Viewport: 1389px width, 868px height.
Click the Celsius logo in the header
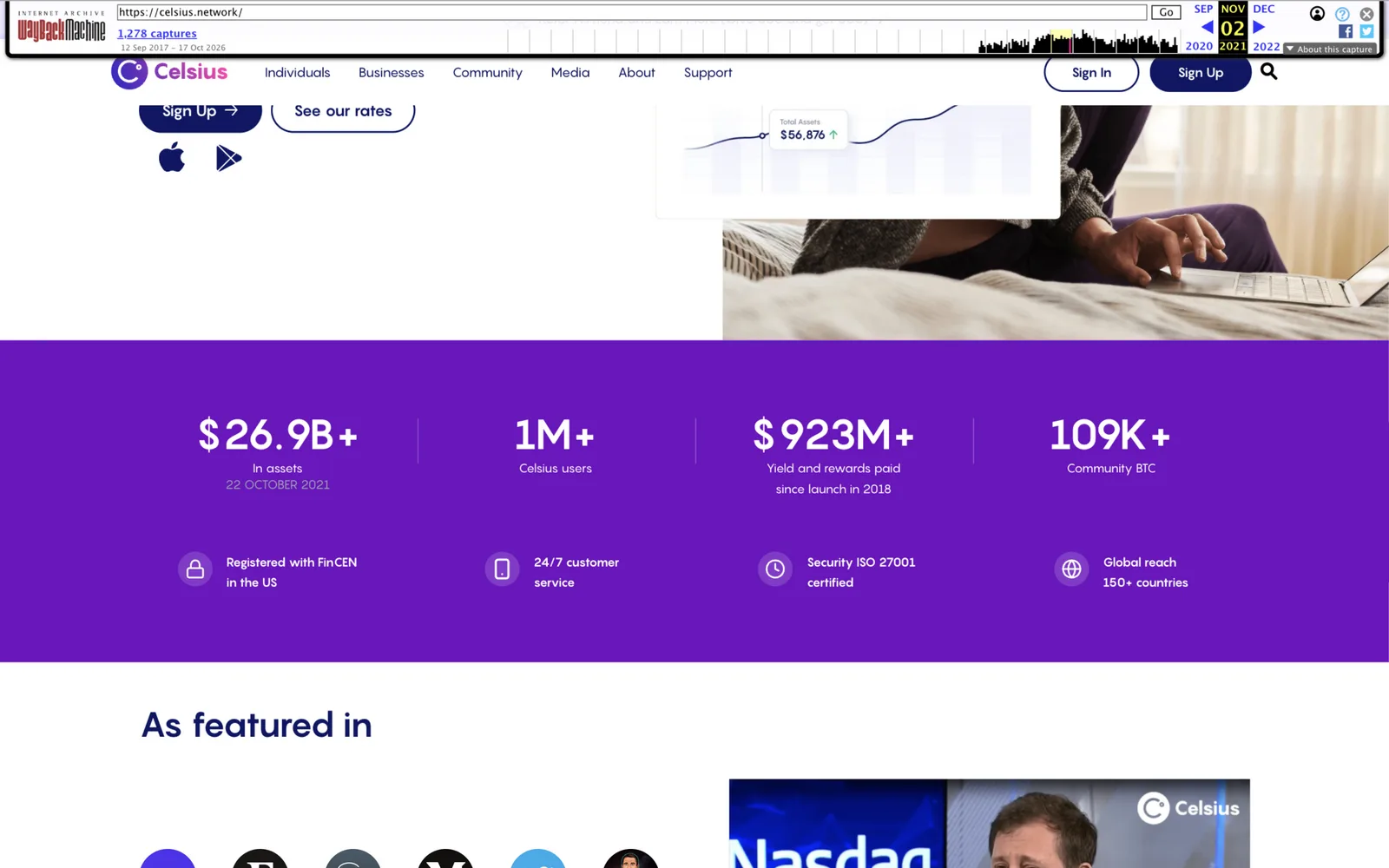169,72
